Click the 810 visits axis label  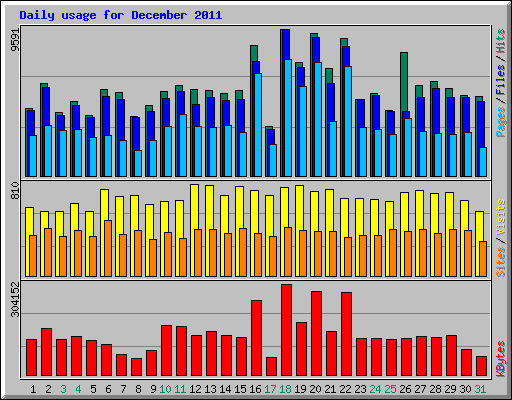tap(15, 191)
